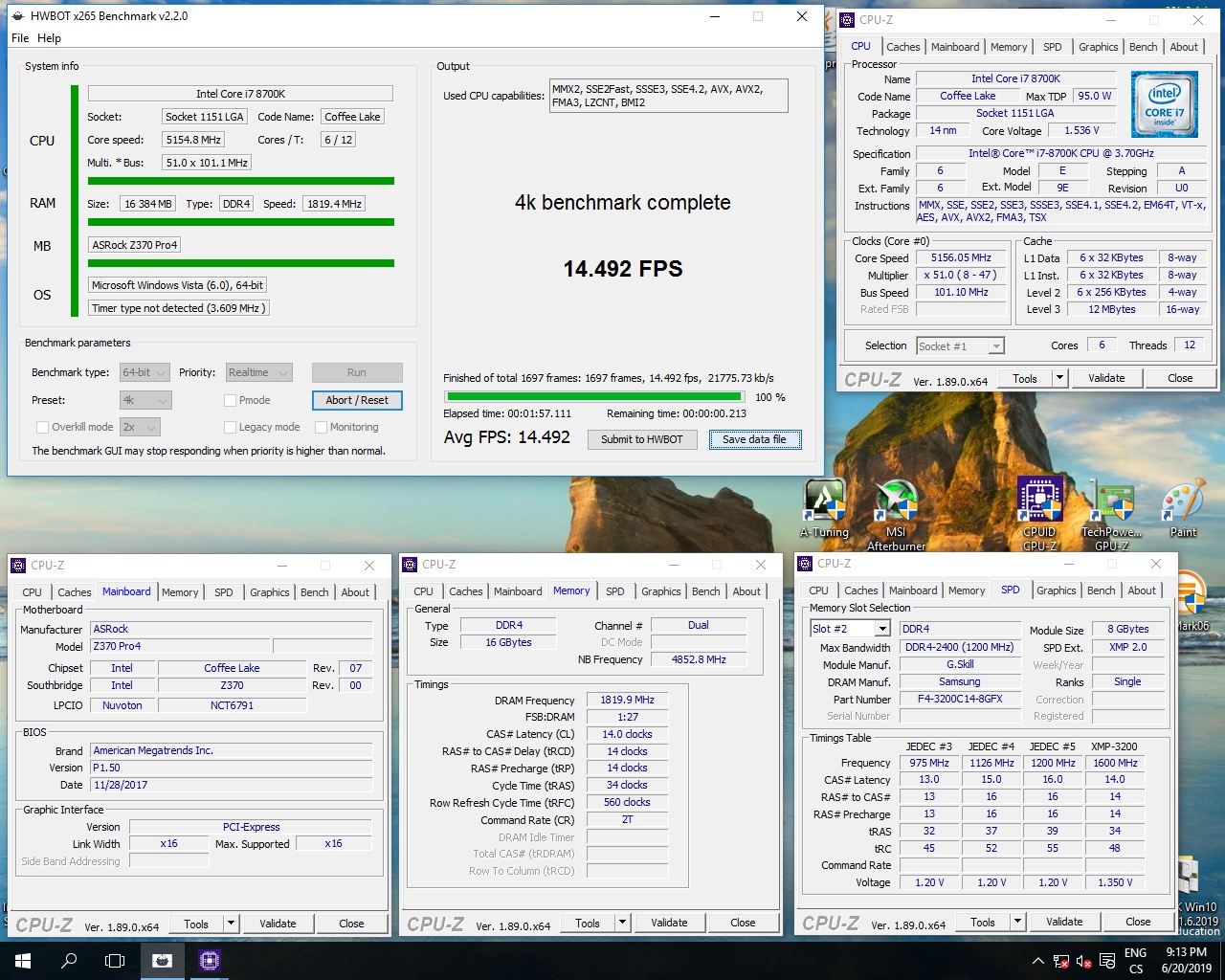Image resolution: width=1225 pixels, height=980 pixels.
Task: Click Validate in CPU window
Action: click(x=1106, y=378)
